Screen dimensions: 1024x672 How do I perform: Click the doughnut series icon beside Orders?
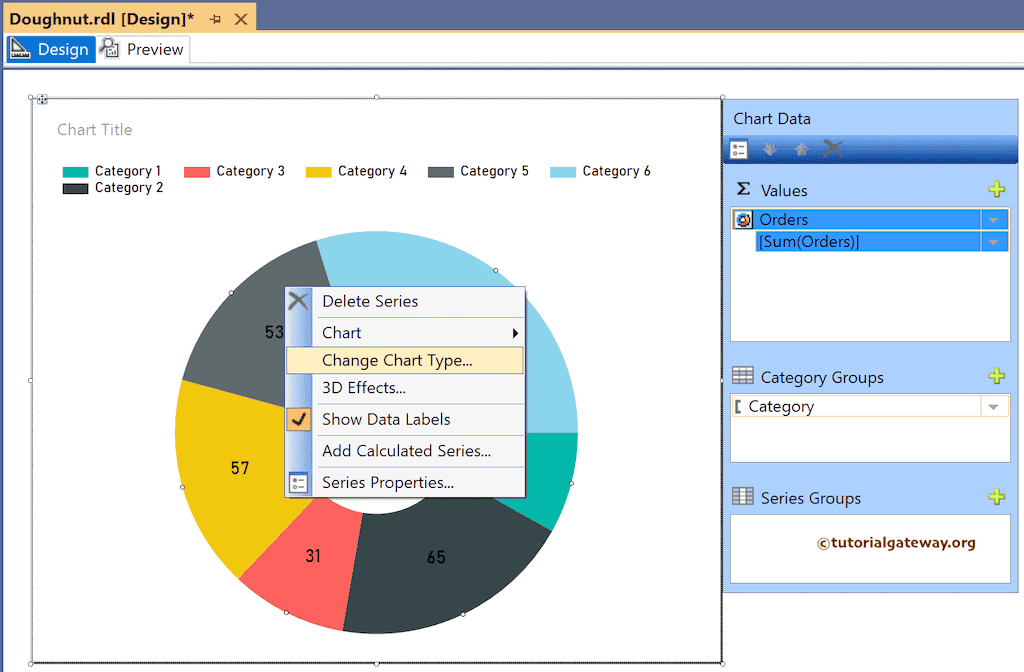[x=743, y=220]
